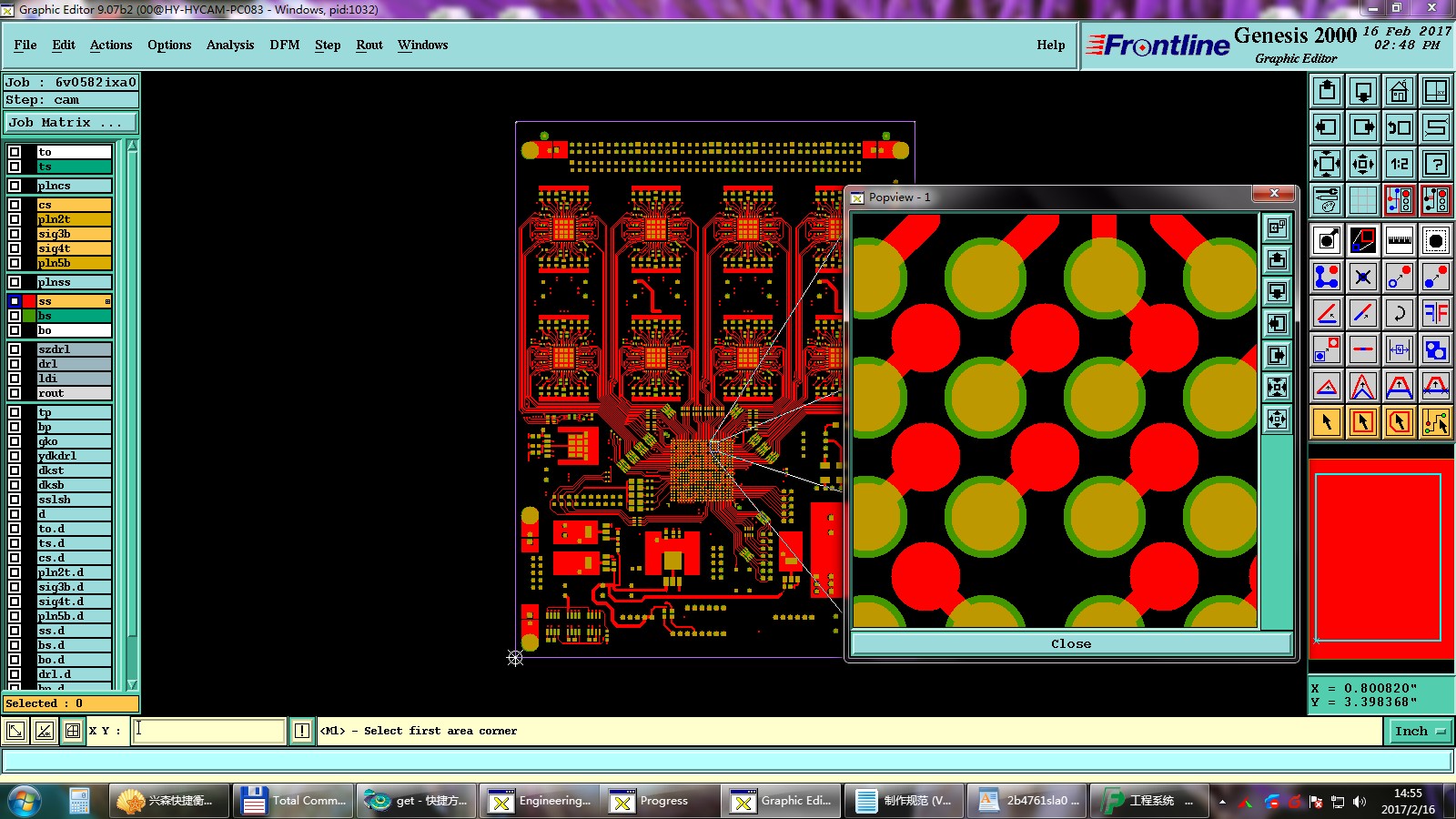The height and width of the screenshot is (819, 1456).
Task: Click Close button in Popview window
Action: [x=1071, y=643]
